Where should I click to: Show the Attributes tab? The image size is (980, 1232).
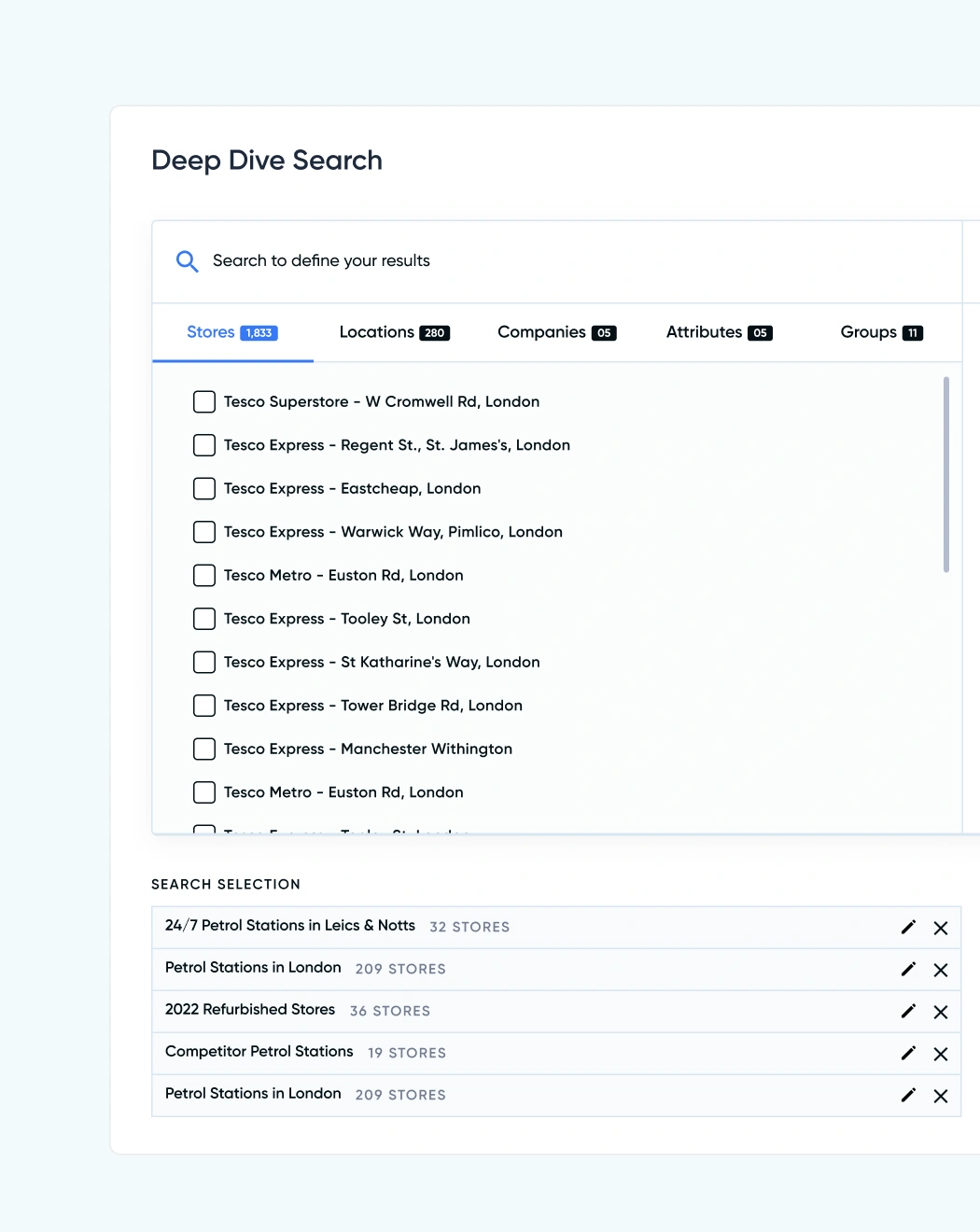[719, 332]
